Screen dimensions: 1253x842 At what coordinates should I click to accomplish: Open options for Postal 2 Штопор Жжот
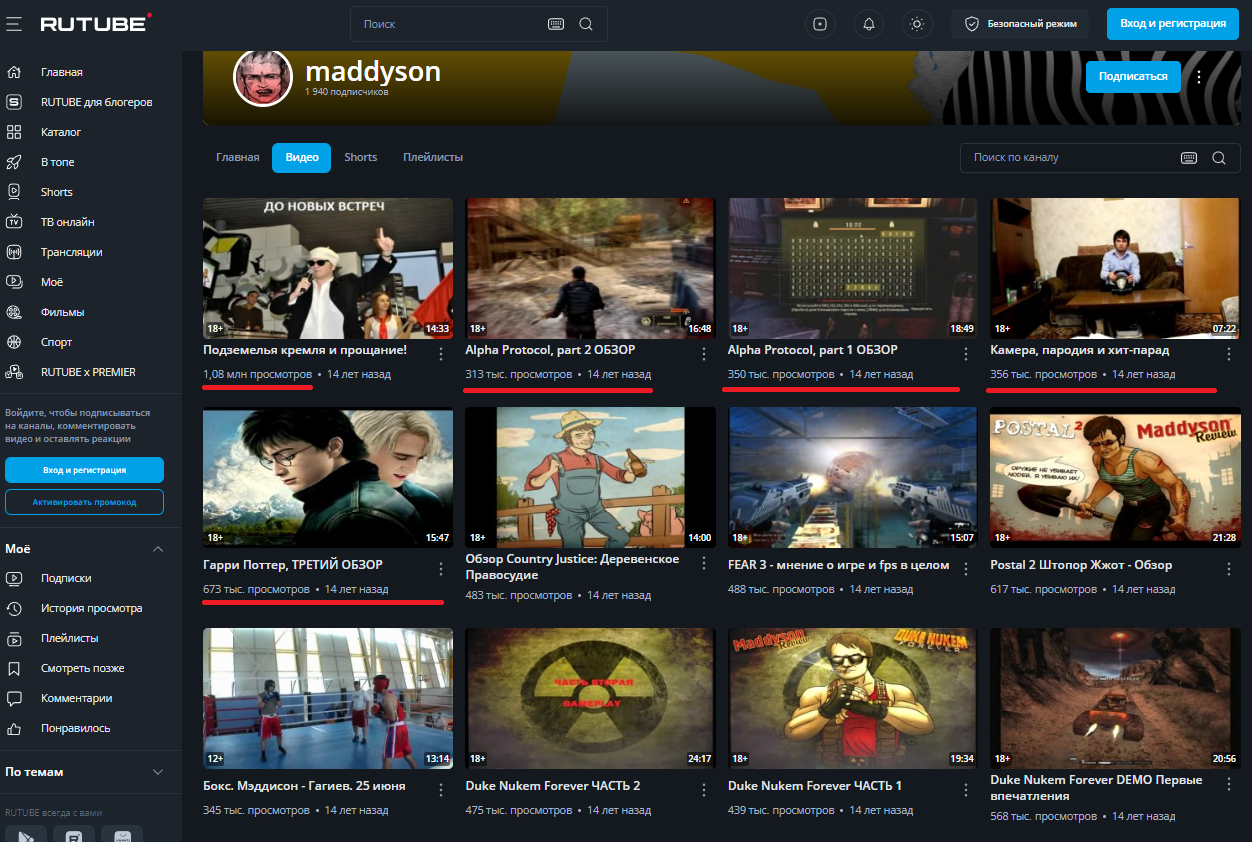click(x=1228, y=569)
